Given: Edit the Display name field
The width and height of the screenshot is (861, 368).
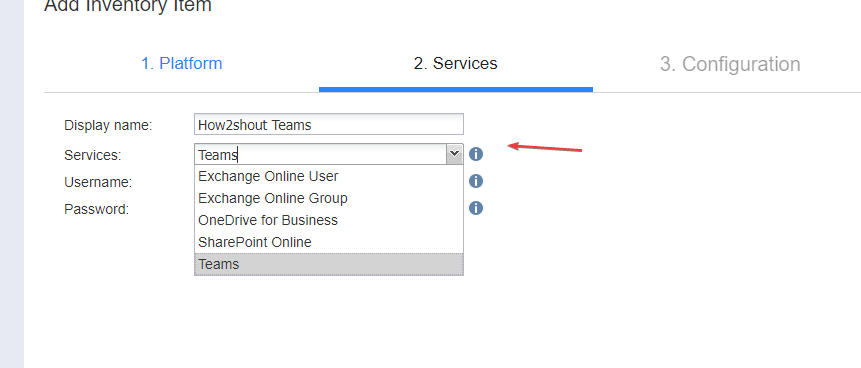Looking at the screenshot, I should pyautogui.click(x=329, y=124).
